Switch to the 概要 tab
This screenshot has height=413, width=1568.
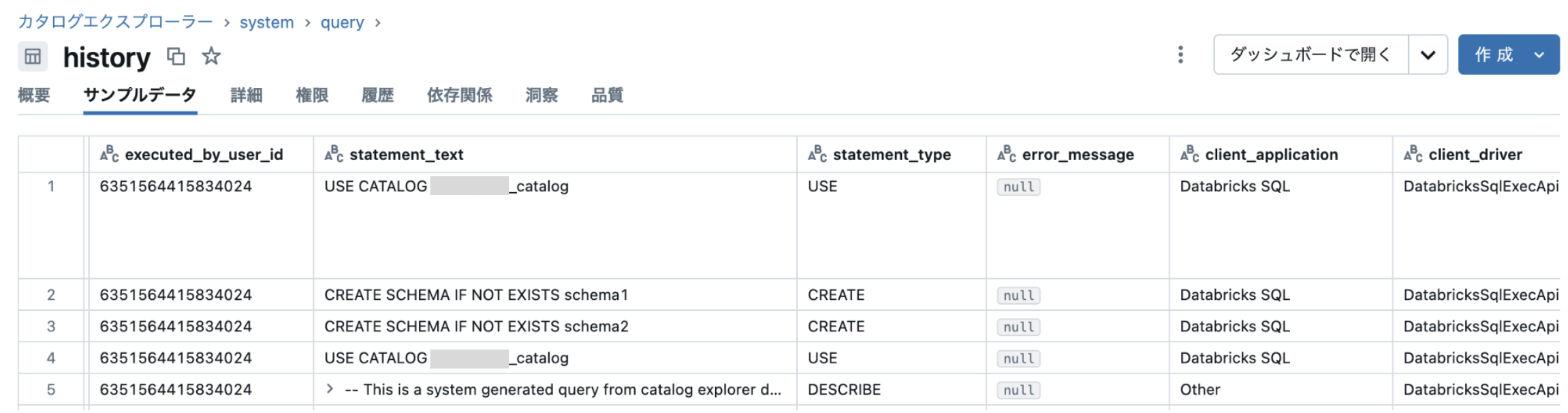point(34,95)
